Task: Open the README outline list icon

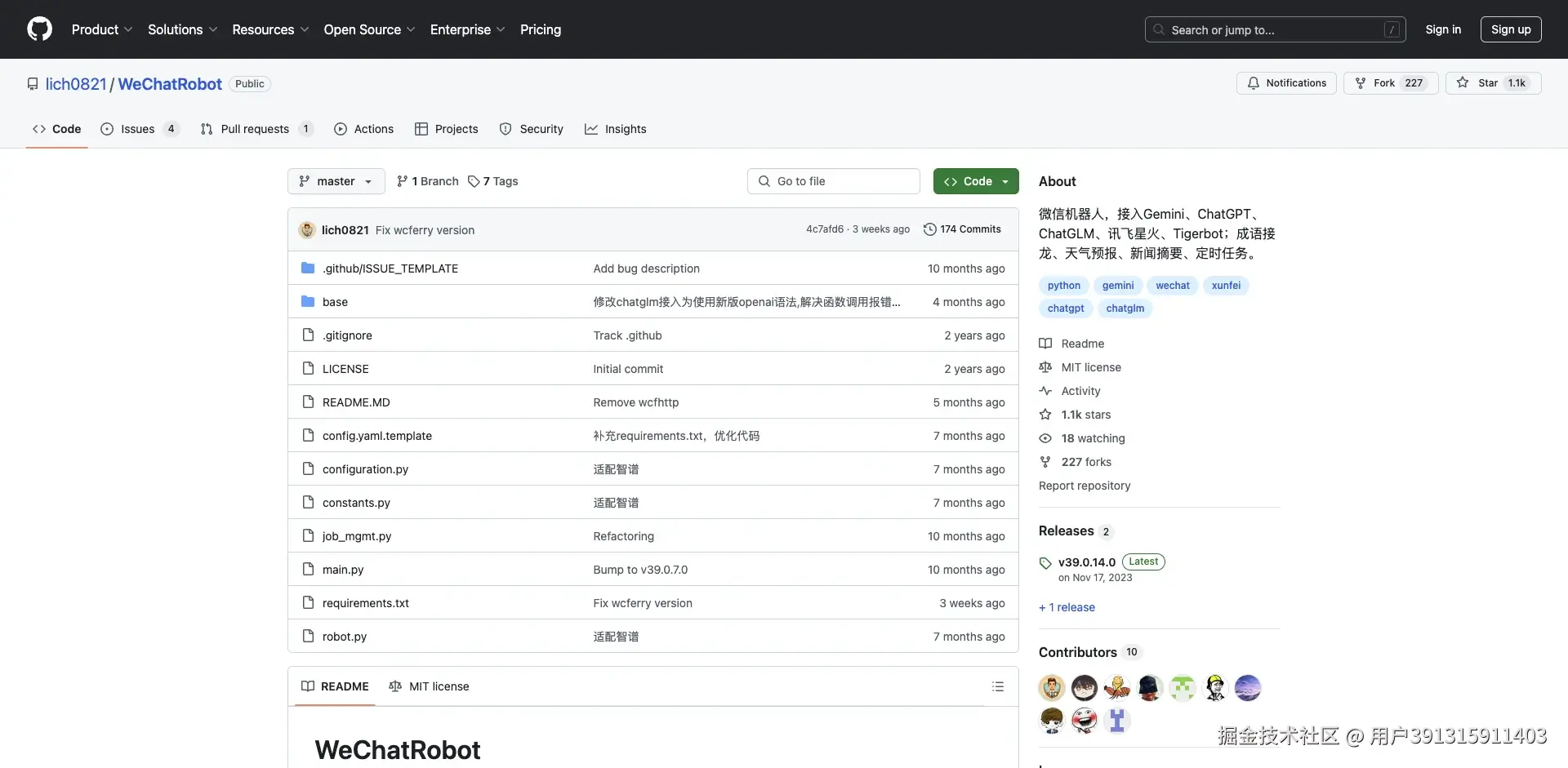Action: [998, 686]
